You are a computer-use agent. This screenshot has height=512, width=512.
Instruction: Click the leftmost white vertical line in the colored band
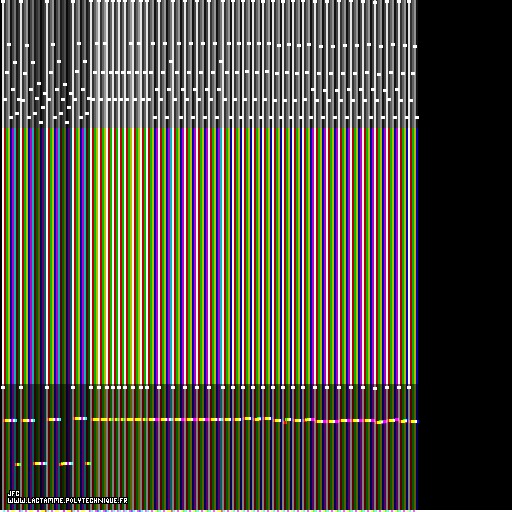click(4, 256)
